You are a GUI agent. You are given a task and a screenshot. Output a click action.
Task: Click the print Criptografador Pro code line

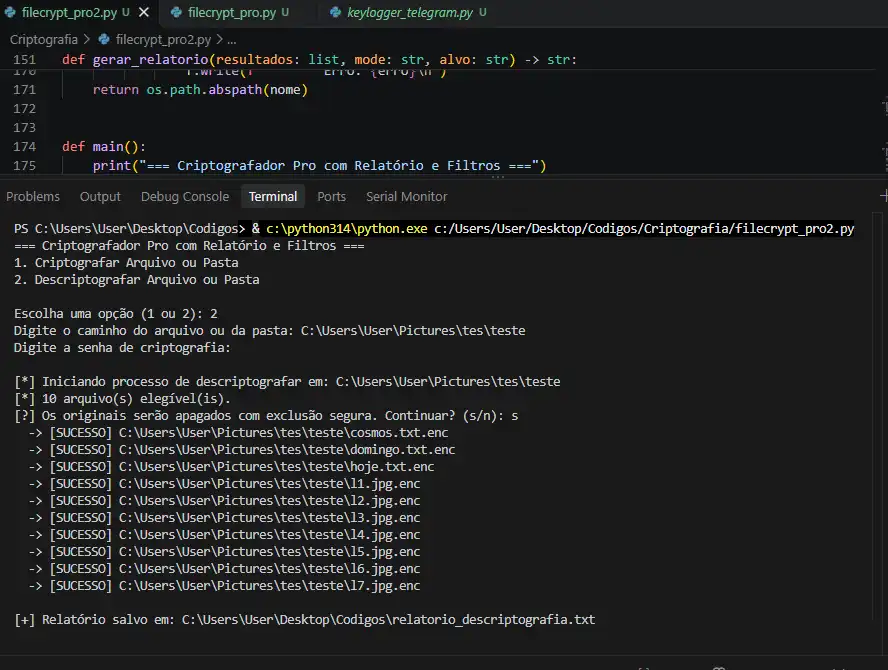tap(319, 165)
